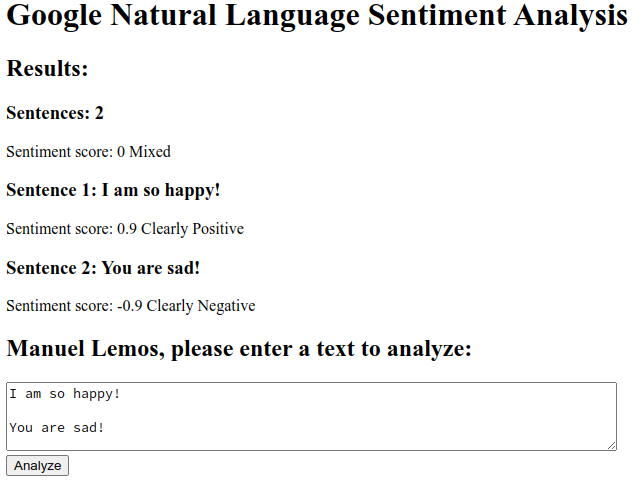Click "I am so happy!" in Sentence 1 heading
640x480 pixels.
click(161, 190)
